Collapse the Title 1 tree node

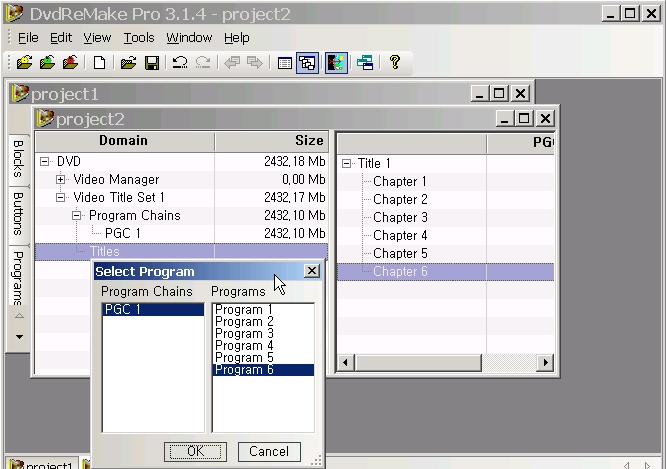pos(347,164)
